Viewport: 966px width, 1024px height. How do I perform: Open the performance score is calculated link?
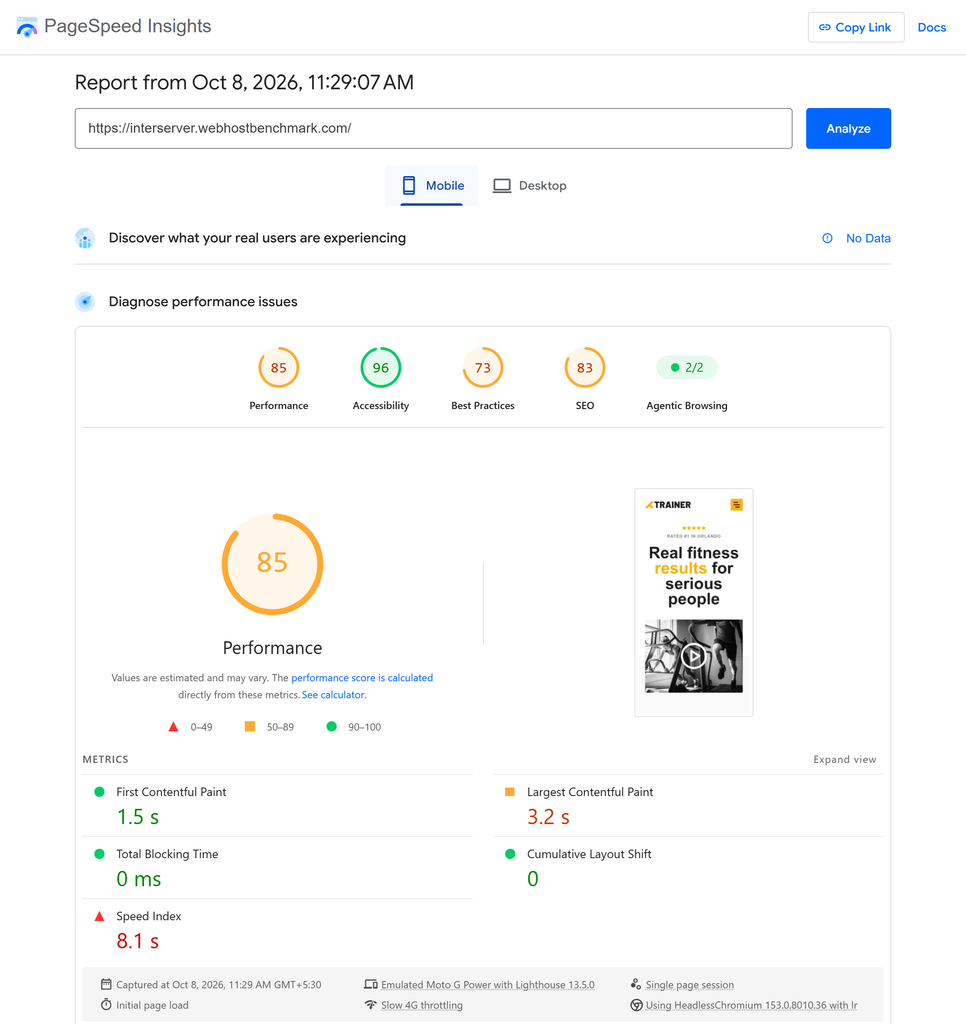(x=362, y=678)
